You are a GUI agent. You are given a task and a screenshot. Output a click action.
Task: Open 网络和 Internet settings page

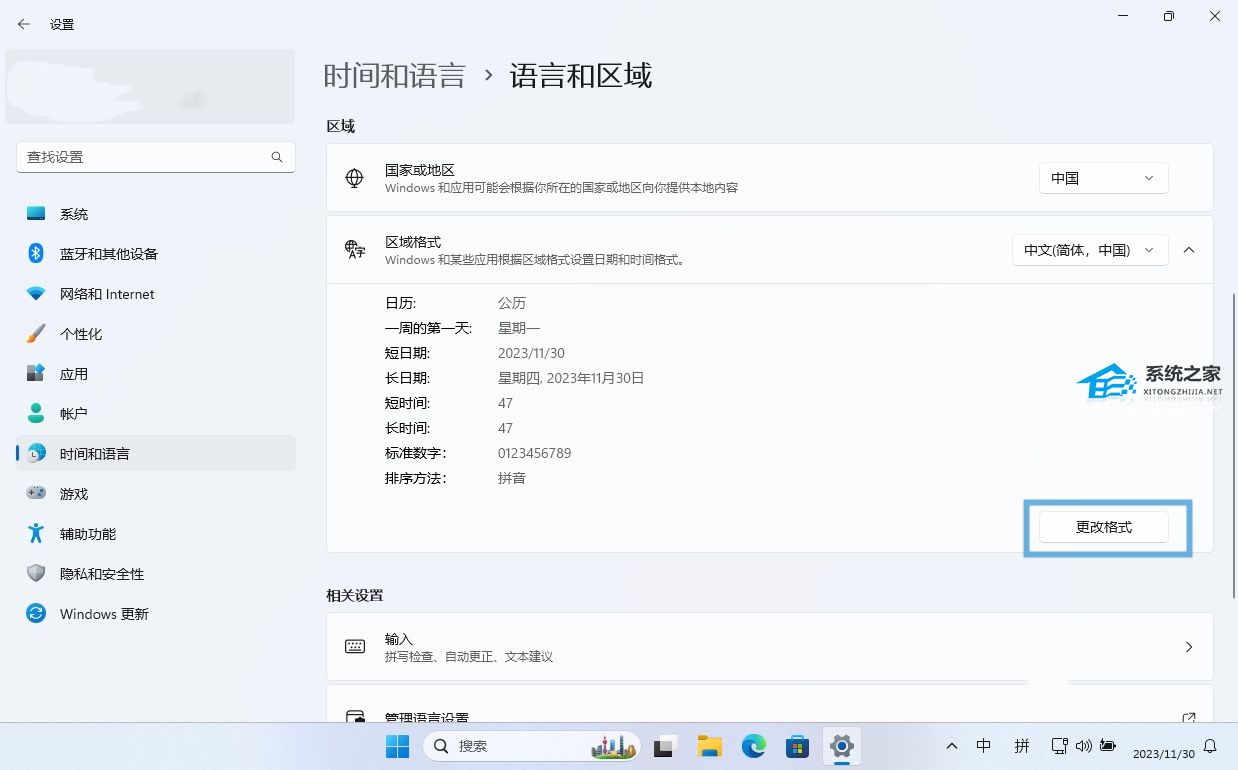[106, 294]
